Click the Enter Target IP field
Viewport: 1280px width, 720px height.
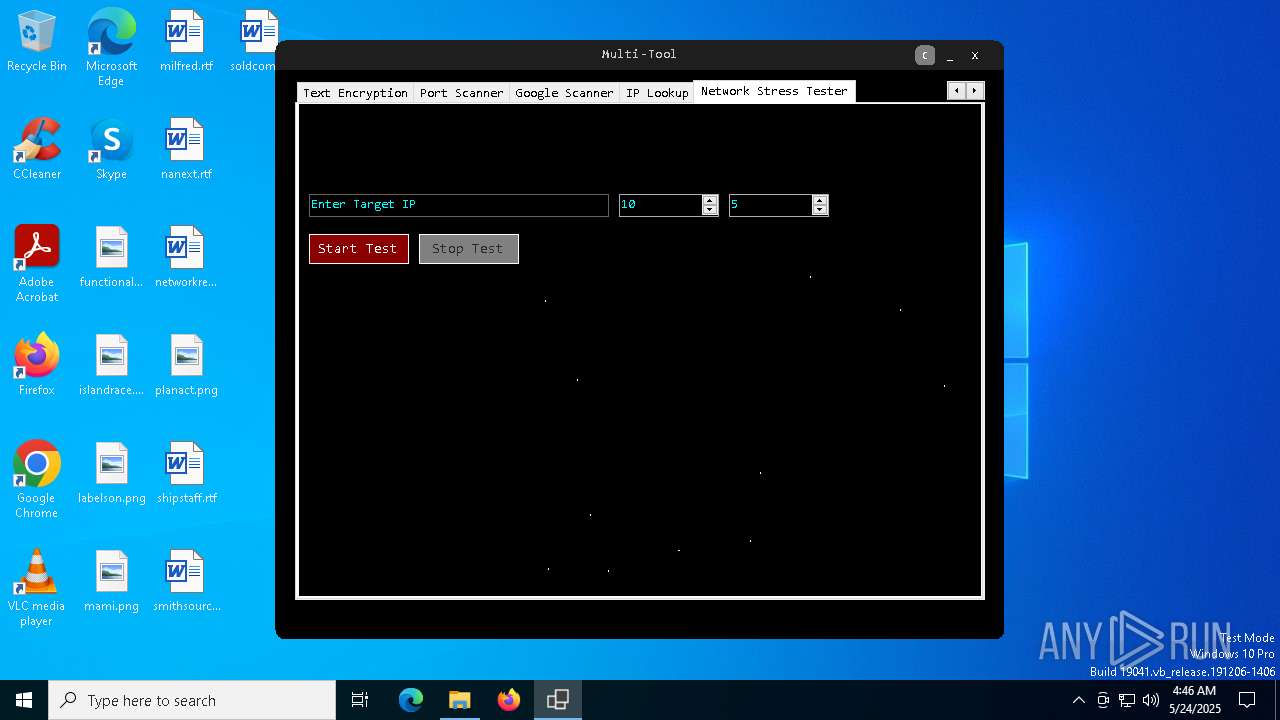[x=459, y=205]
